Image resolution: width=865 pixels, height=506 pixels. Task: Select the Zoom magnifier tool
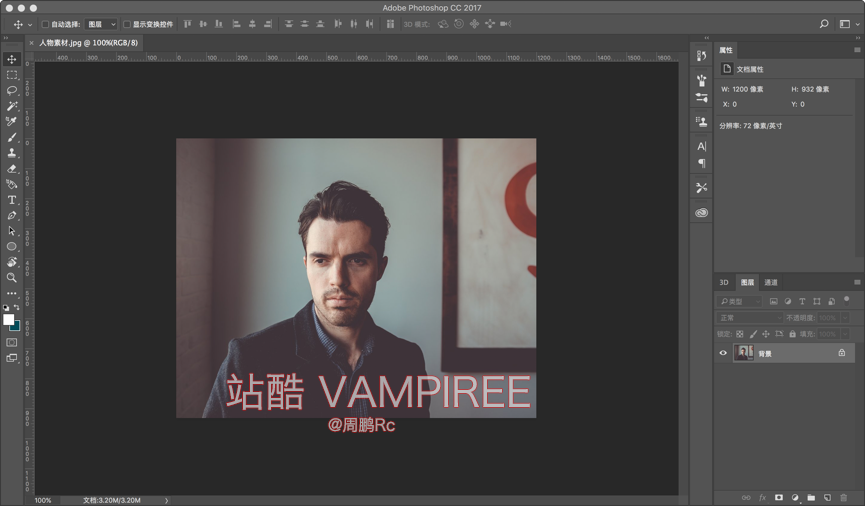(12, 278)
